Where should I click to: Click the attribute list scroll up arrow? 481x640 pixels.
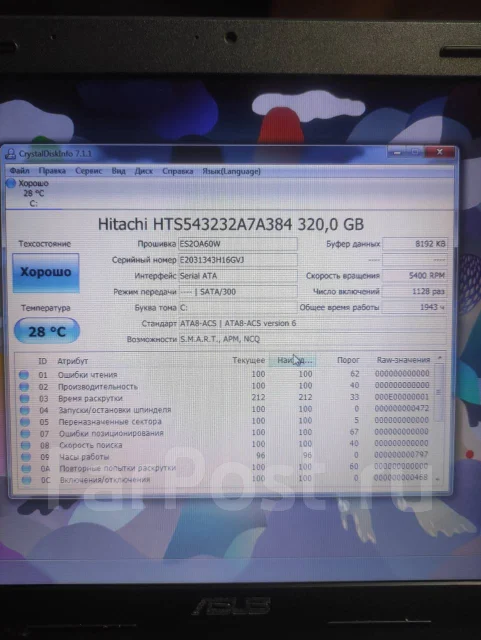tap(440, 358)
